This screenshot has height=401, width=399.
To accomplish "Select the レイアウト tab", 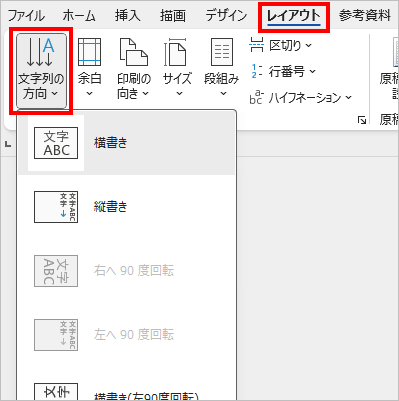I will pyautogui.click(x=294, y=16).
